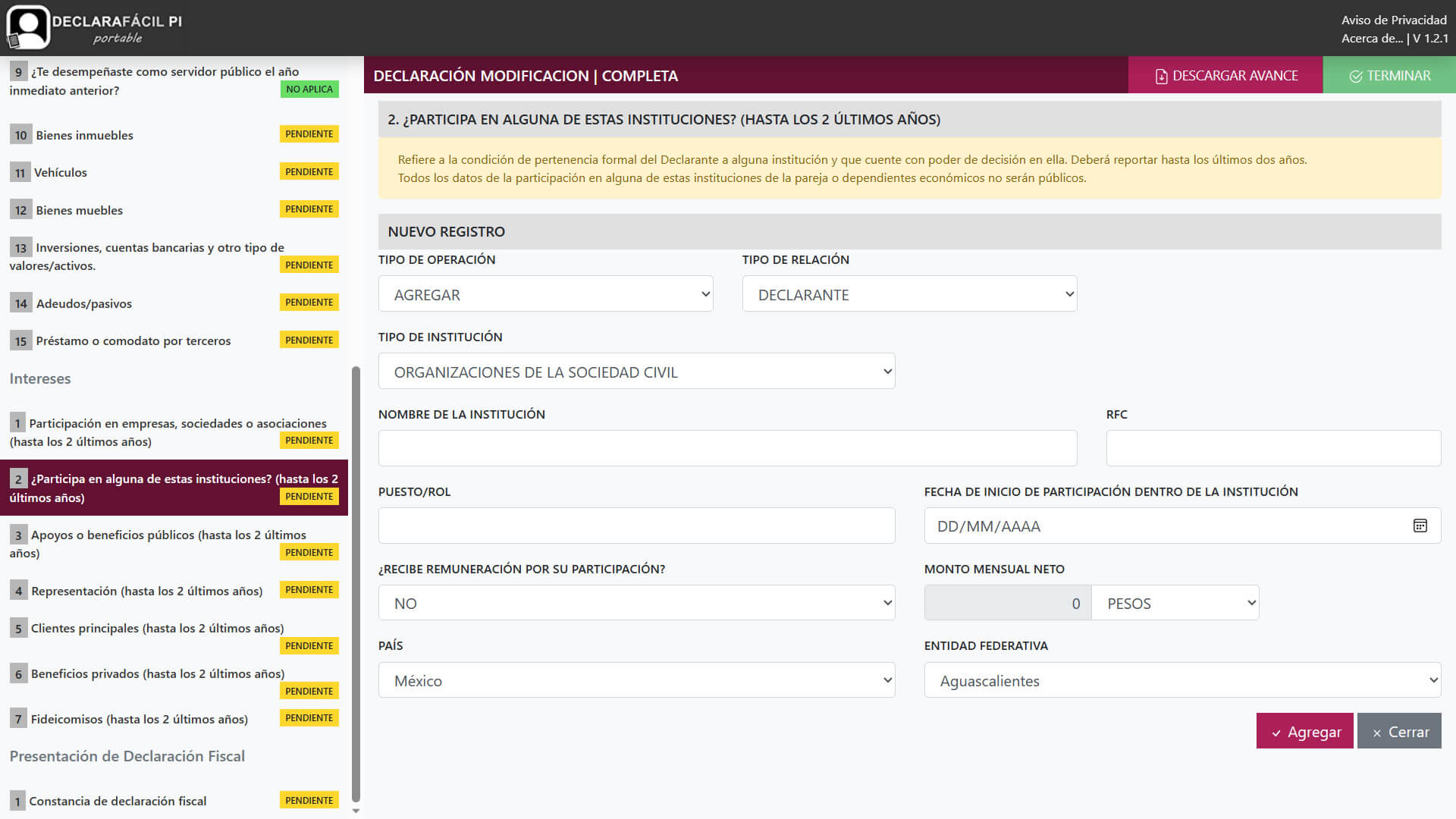Select the Entidad Federativa dropdown
Screen dimensions: 1456x819
pyautogui.click(x=1182, y=680)
